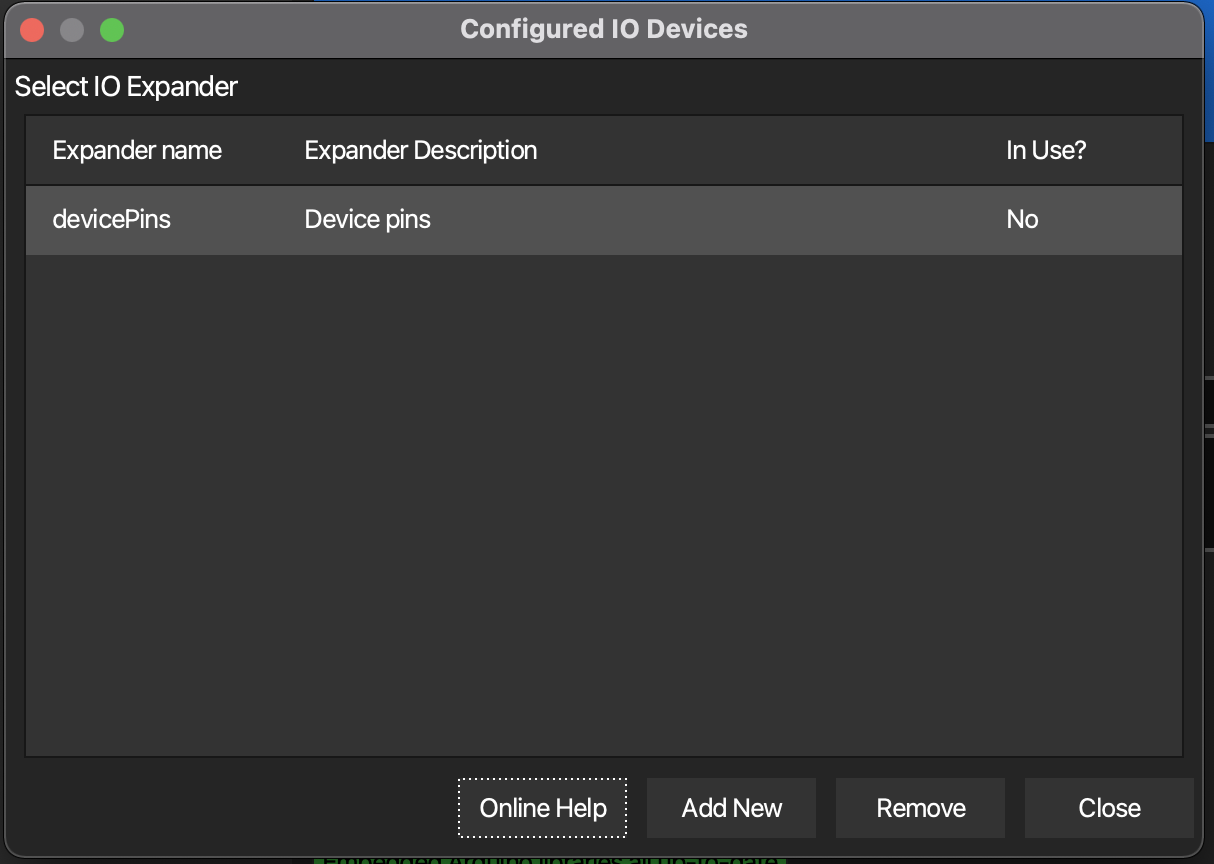
Task: Remove the selected IO expander
Action: tap(919, 807)
